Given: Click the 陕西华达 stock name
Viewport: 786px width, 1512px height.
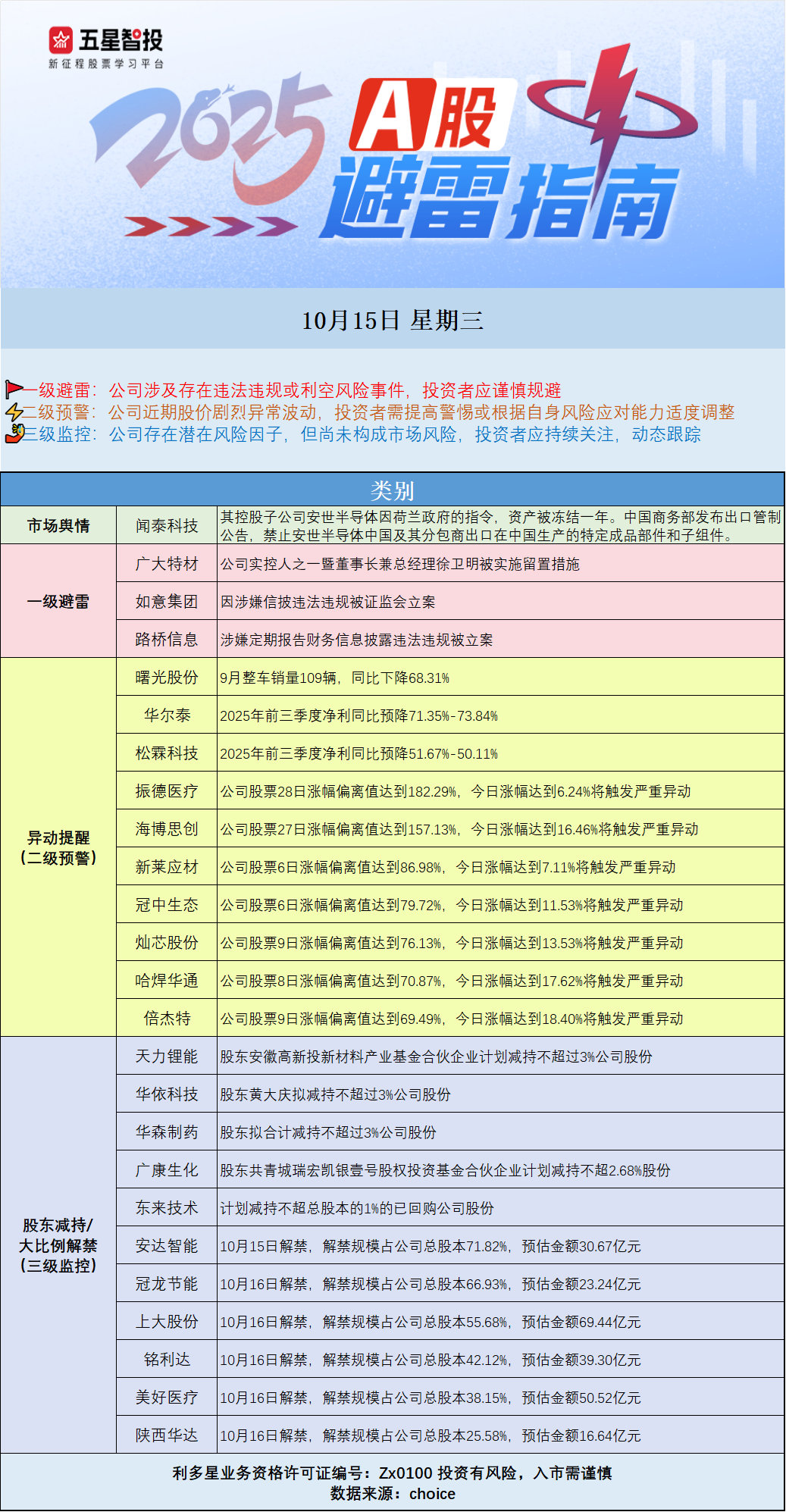Looking at the screenshot, I should tap(167, 1435).
